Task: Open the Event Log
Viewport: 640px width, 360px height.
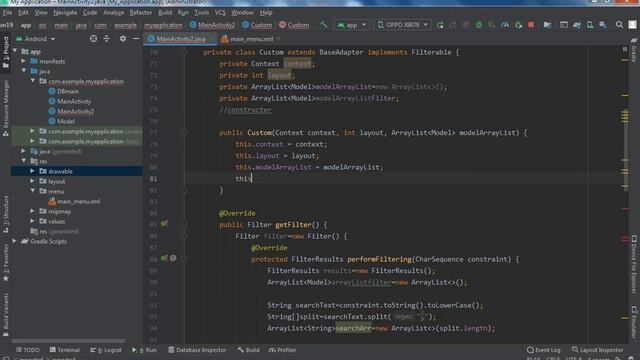Action: pyautogui.click(x=544, y=350)
